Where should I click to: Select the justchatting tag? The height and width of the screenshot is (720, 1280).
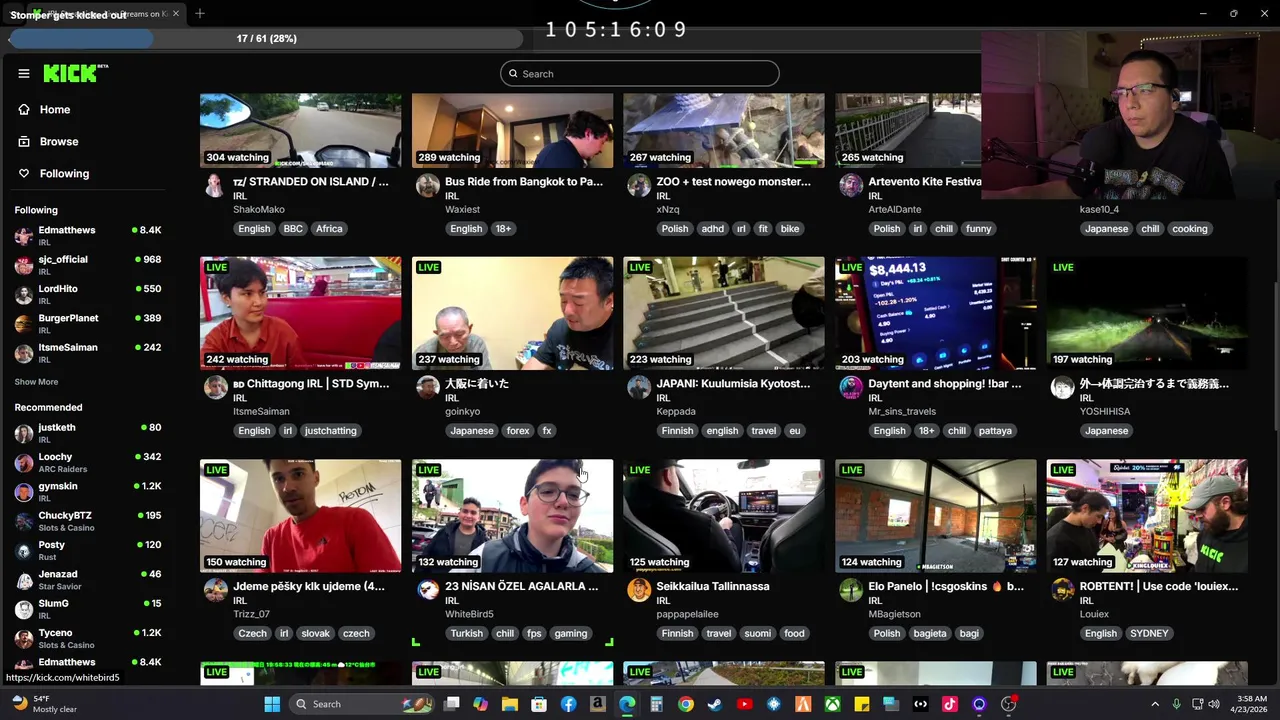point(331,431)
